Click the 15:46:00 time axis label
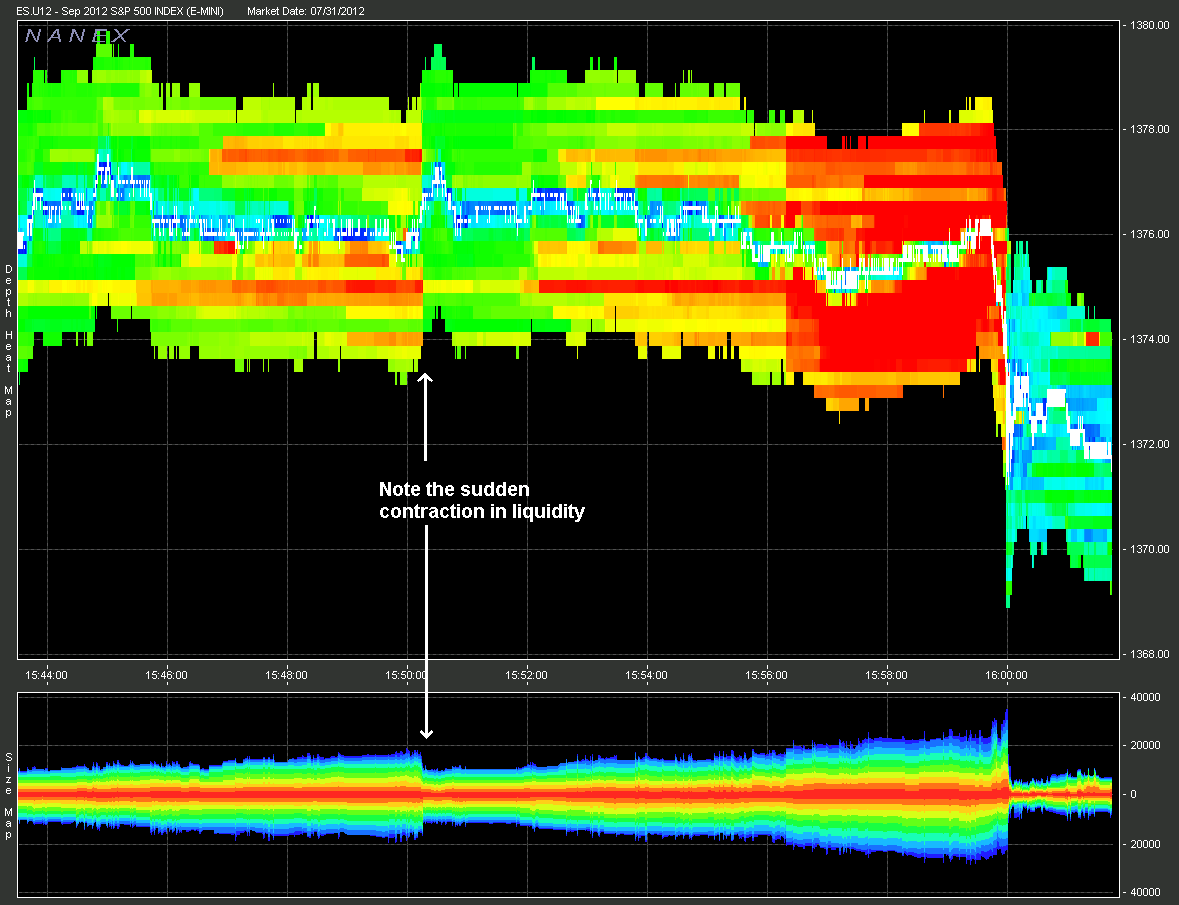1179x905 pixels. 166,675
